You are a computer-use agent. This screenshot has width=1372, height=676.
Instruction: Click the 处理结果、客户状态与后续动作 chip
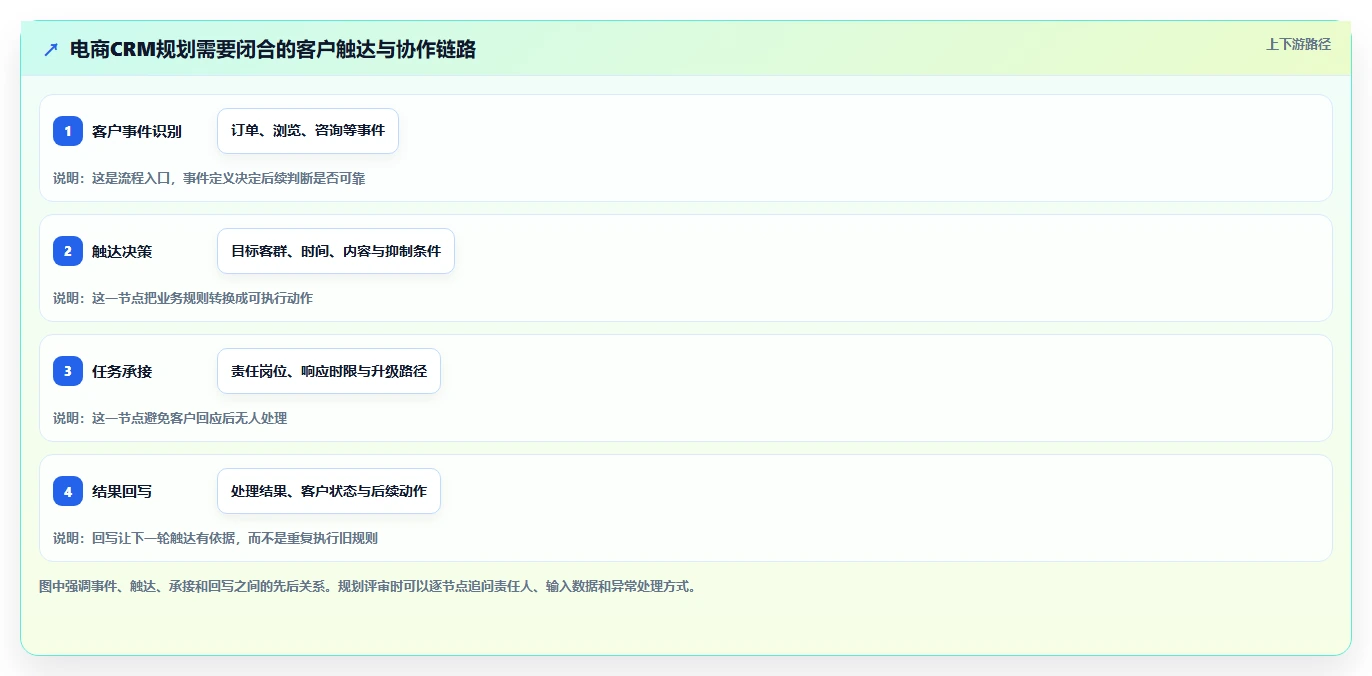[x=329, y=491]
